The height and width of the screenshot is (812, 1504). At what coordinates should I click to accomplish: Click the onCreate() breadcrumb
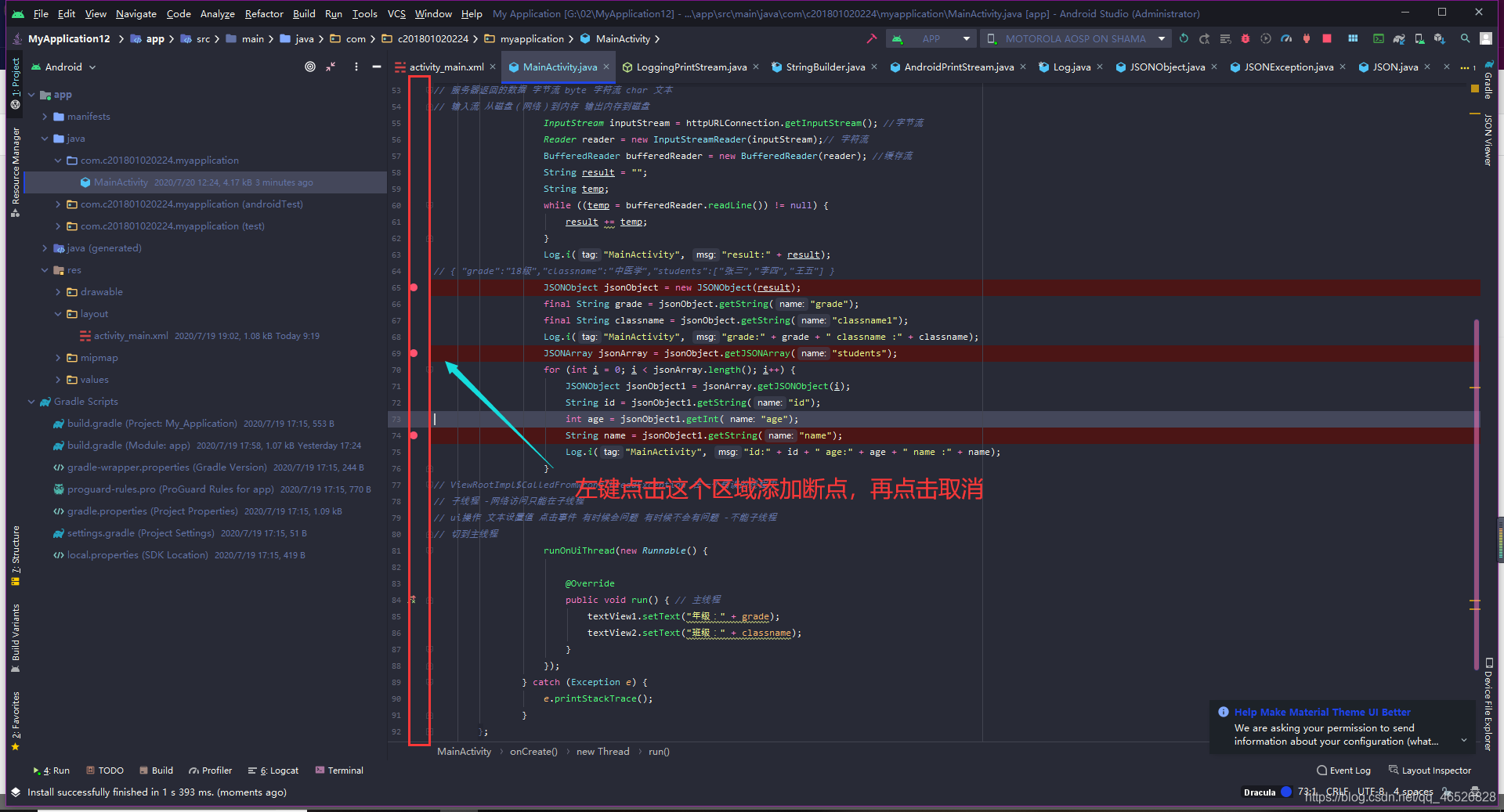pos(533,752)
